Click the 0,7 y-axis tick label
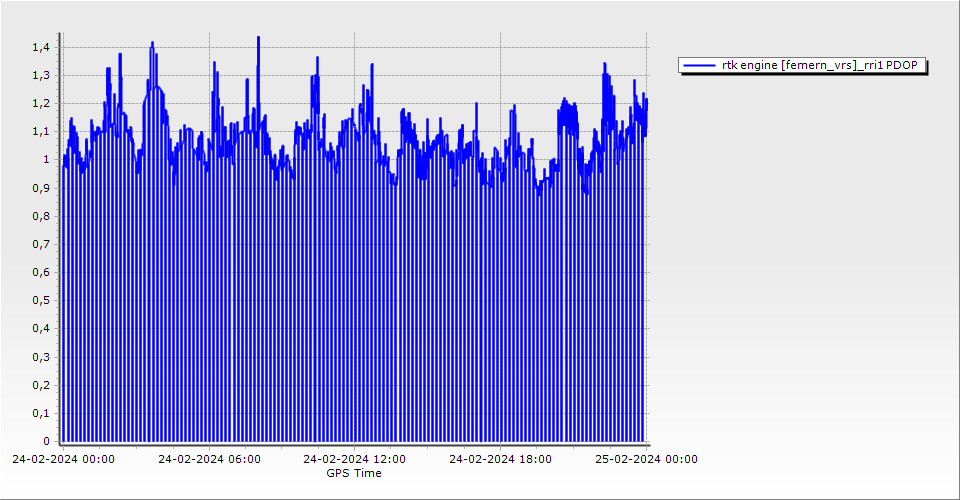 (40, 244)
